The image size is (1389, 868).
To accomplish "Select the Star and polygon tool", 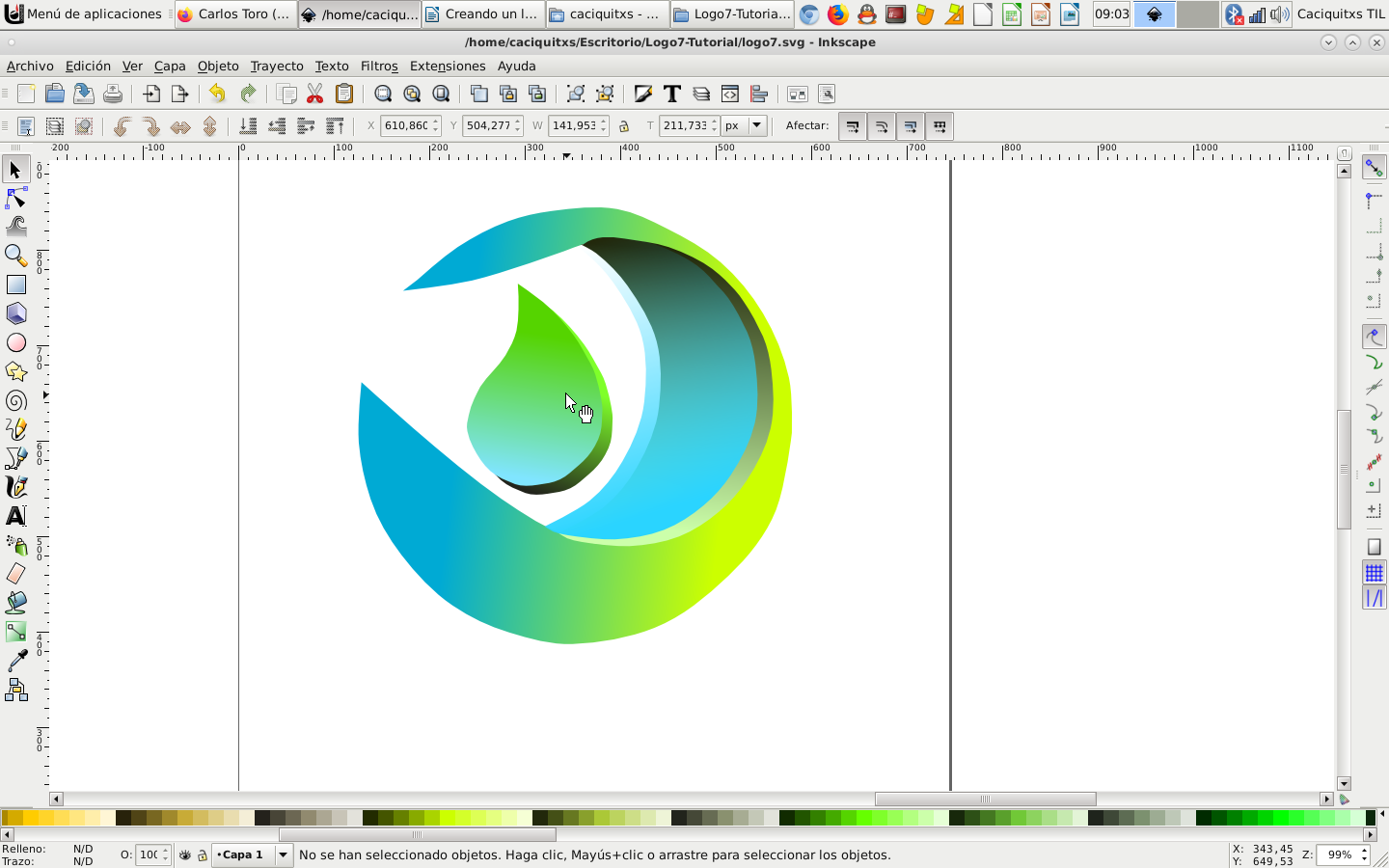I will tap(16, 371).
